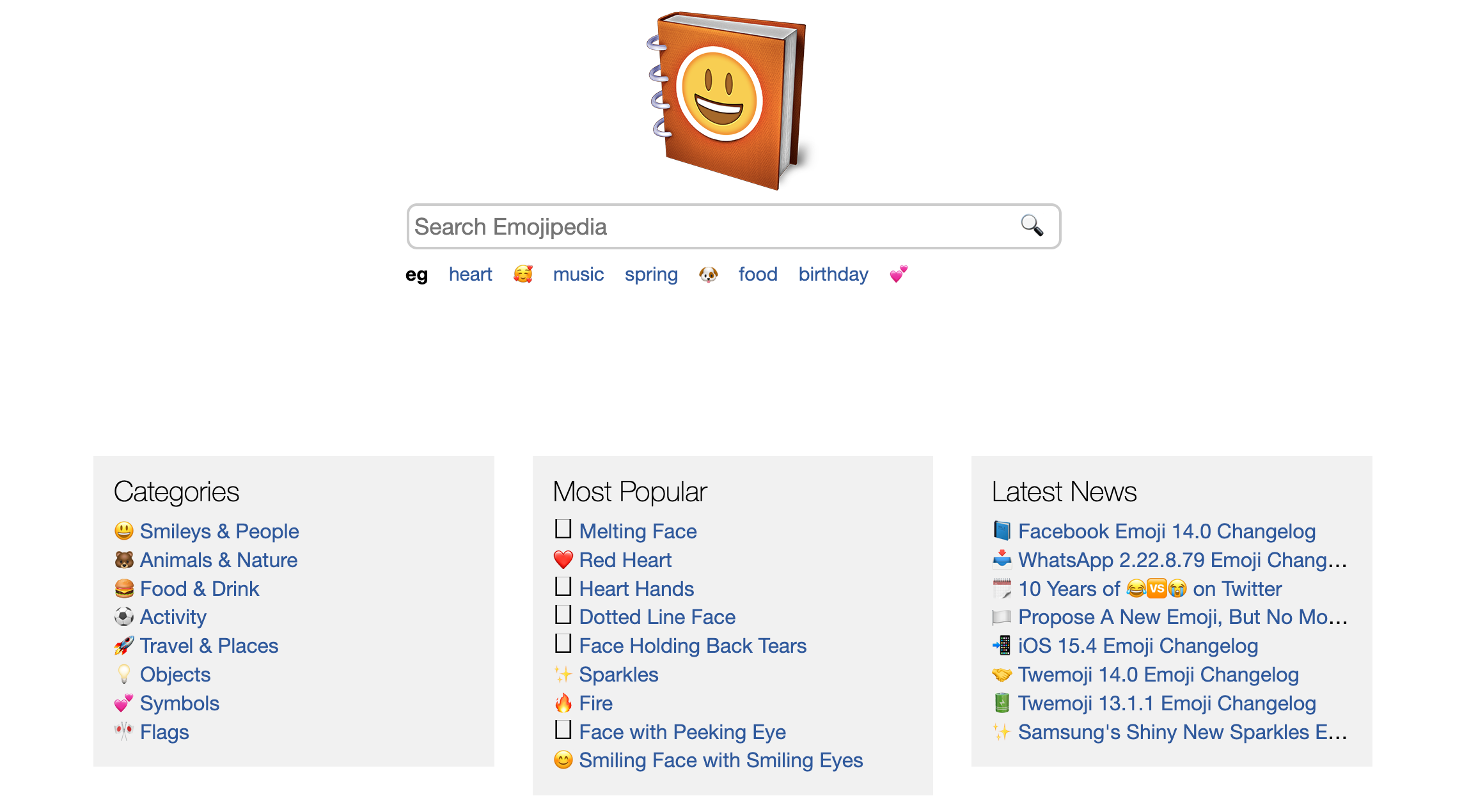Click the handshake emoji beside Twemoji 14.0
Viewport: 1462px width, 812px height.
coord(1002,674)
